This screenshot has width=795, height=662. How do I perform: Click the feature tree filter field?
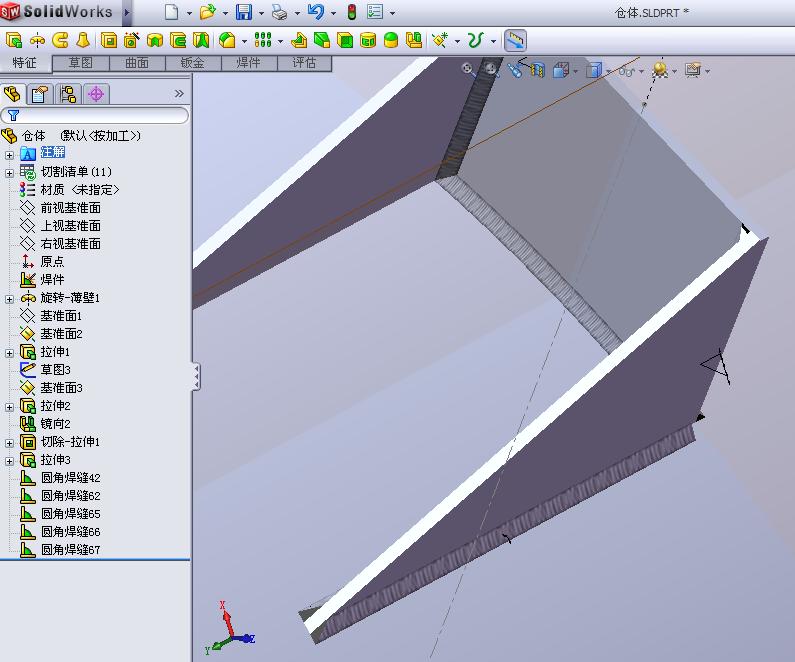(x=95, y=116)
